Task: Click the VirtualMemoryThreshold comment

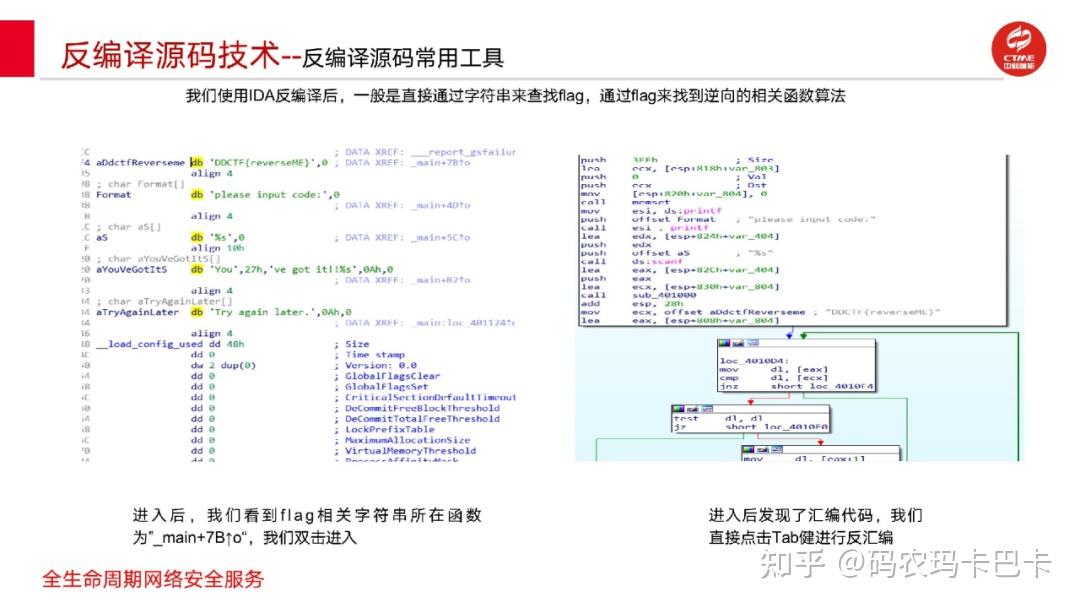Action: pos(411,451)
